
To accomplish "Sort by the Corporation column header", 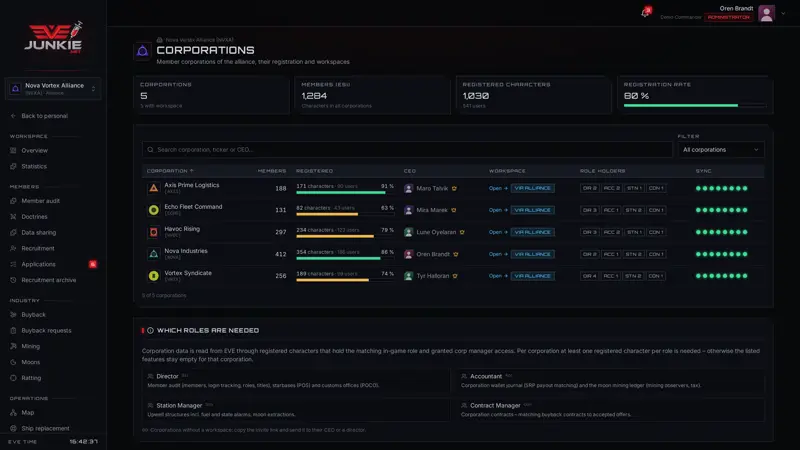I will [170, 171].
